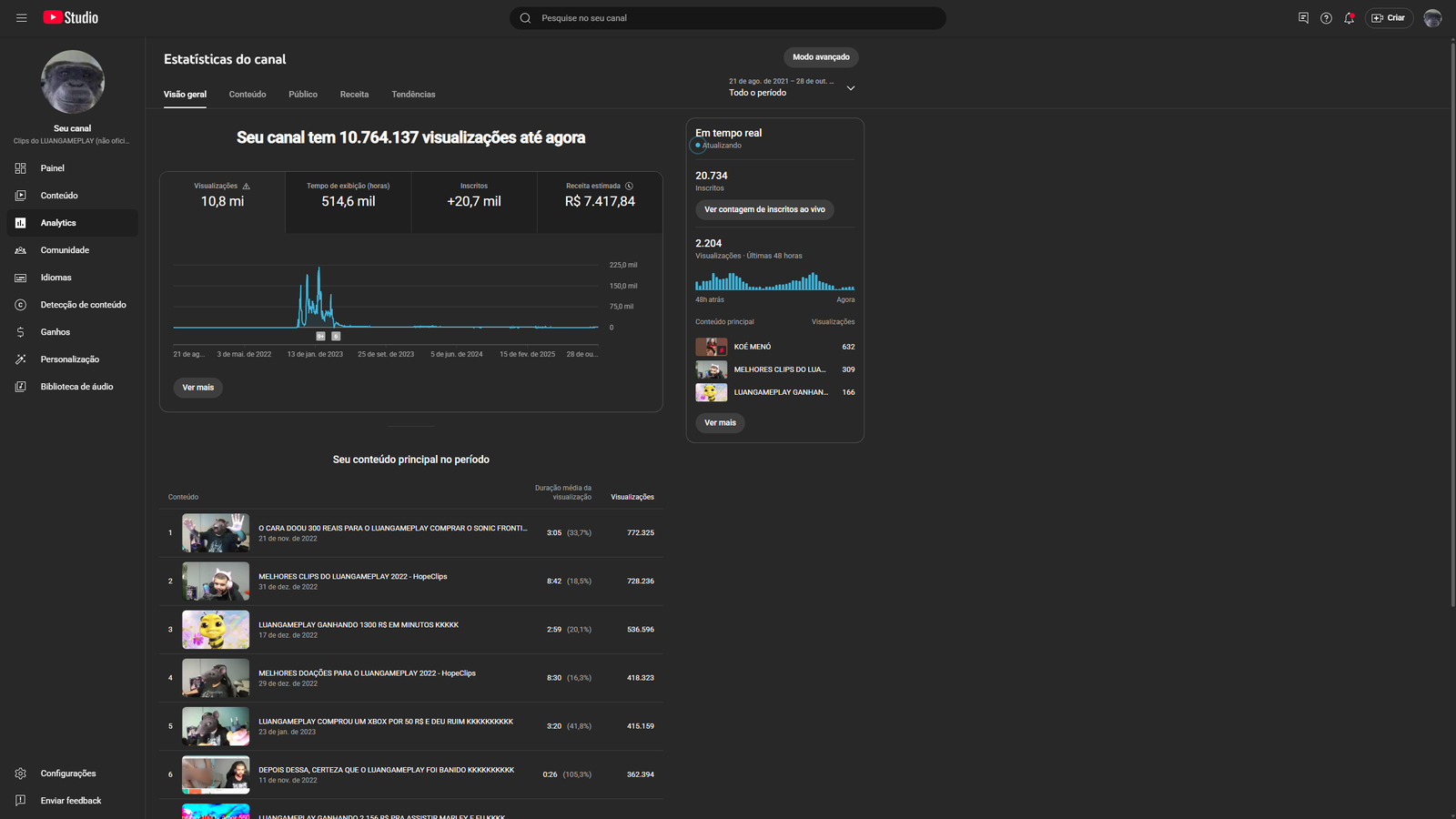Click the account avatar at top right
The height and width of the screenshot is (819, 1456).
click(1432, 18)
